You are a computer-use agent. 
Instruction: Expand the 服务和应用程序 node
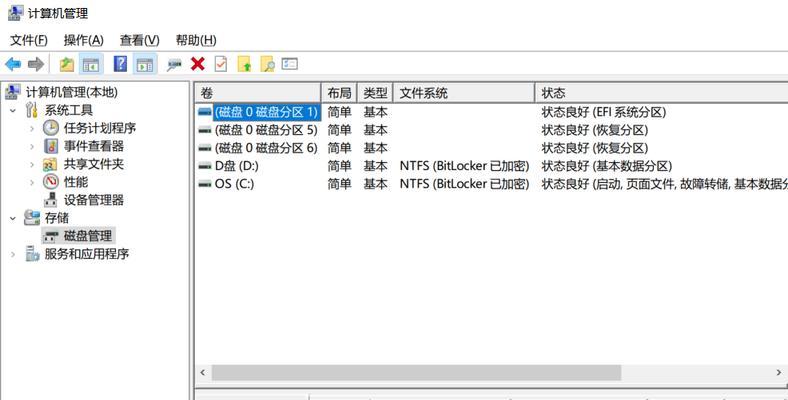click(13, 254)
